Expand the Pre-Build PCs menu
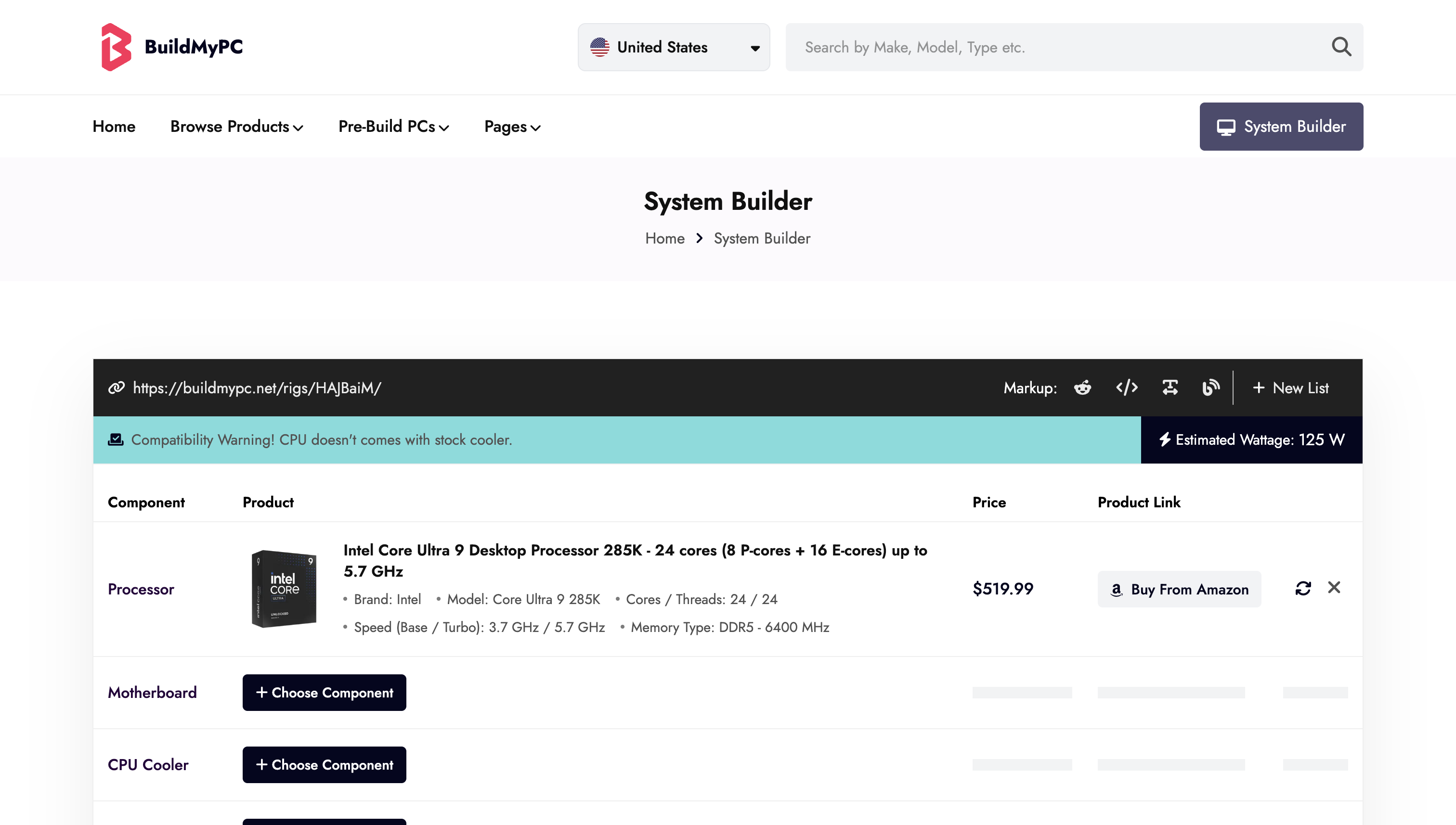Viewport: 1456px width, 825px height. [393, 127]
